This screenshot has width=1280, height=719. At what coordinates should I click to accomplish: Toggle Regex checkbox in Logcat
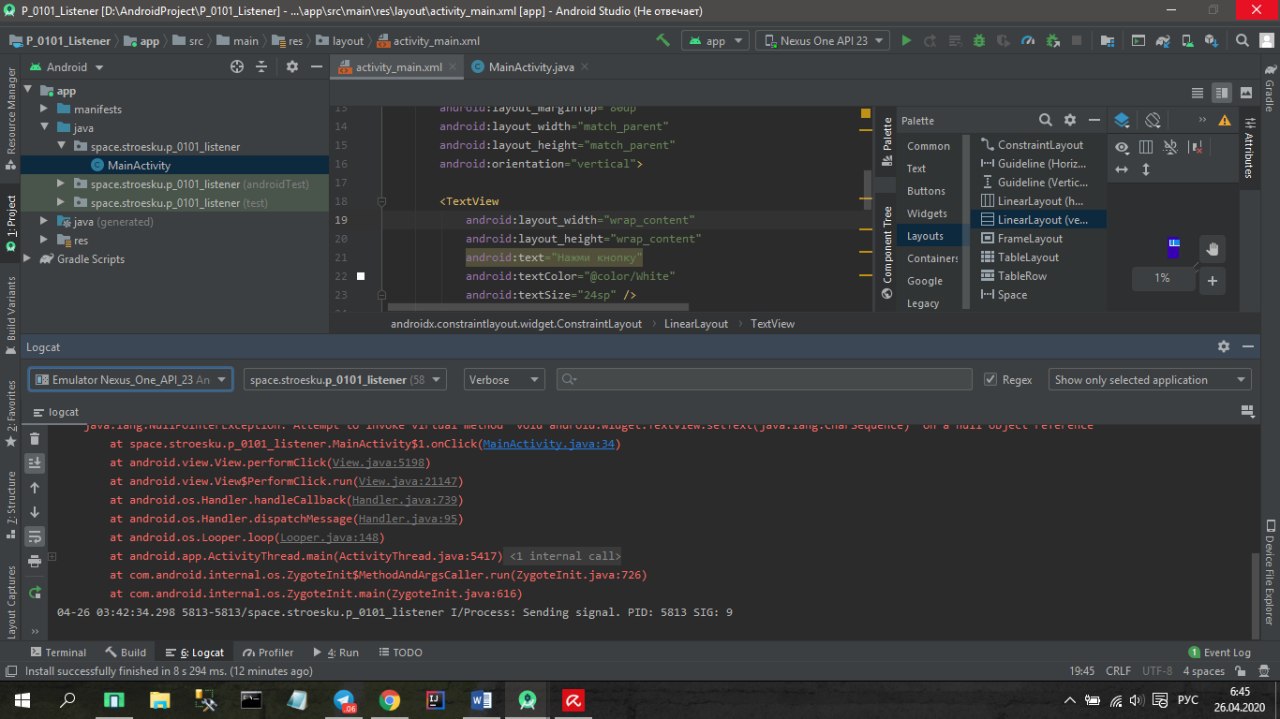tap(990, 380)
